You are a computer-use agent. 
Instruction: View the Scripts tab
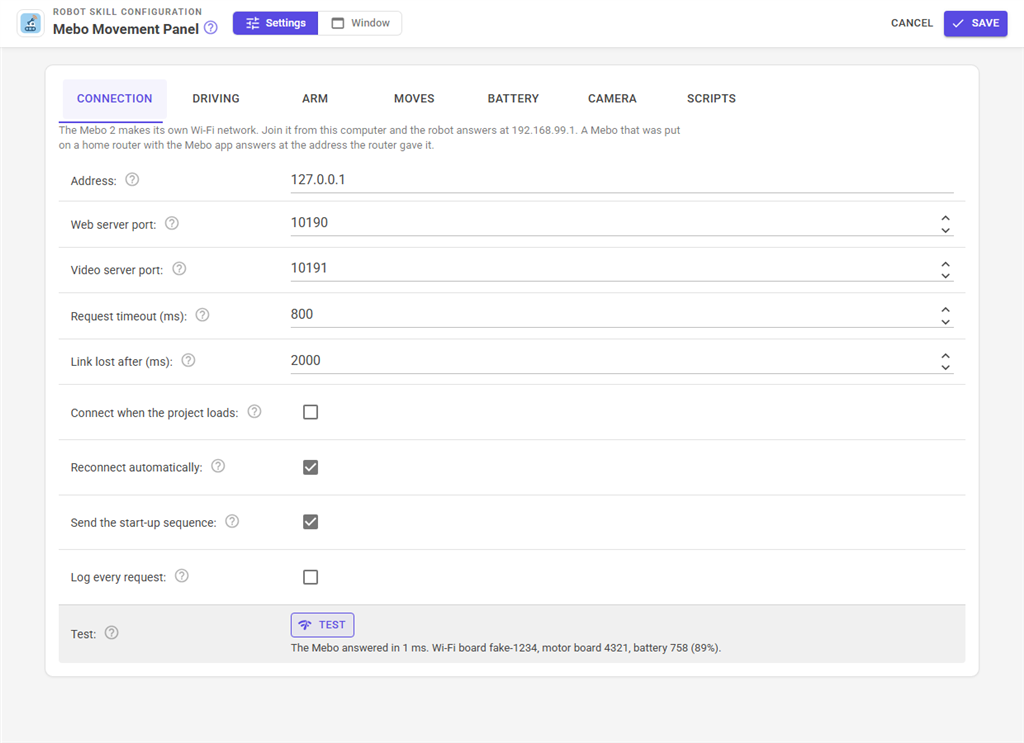click(711, 99)
